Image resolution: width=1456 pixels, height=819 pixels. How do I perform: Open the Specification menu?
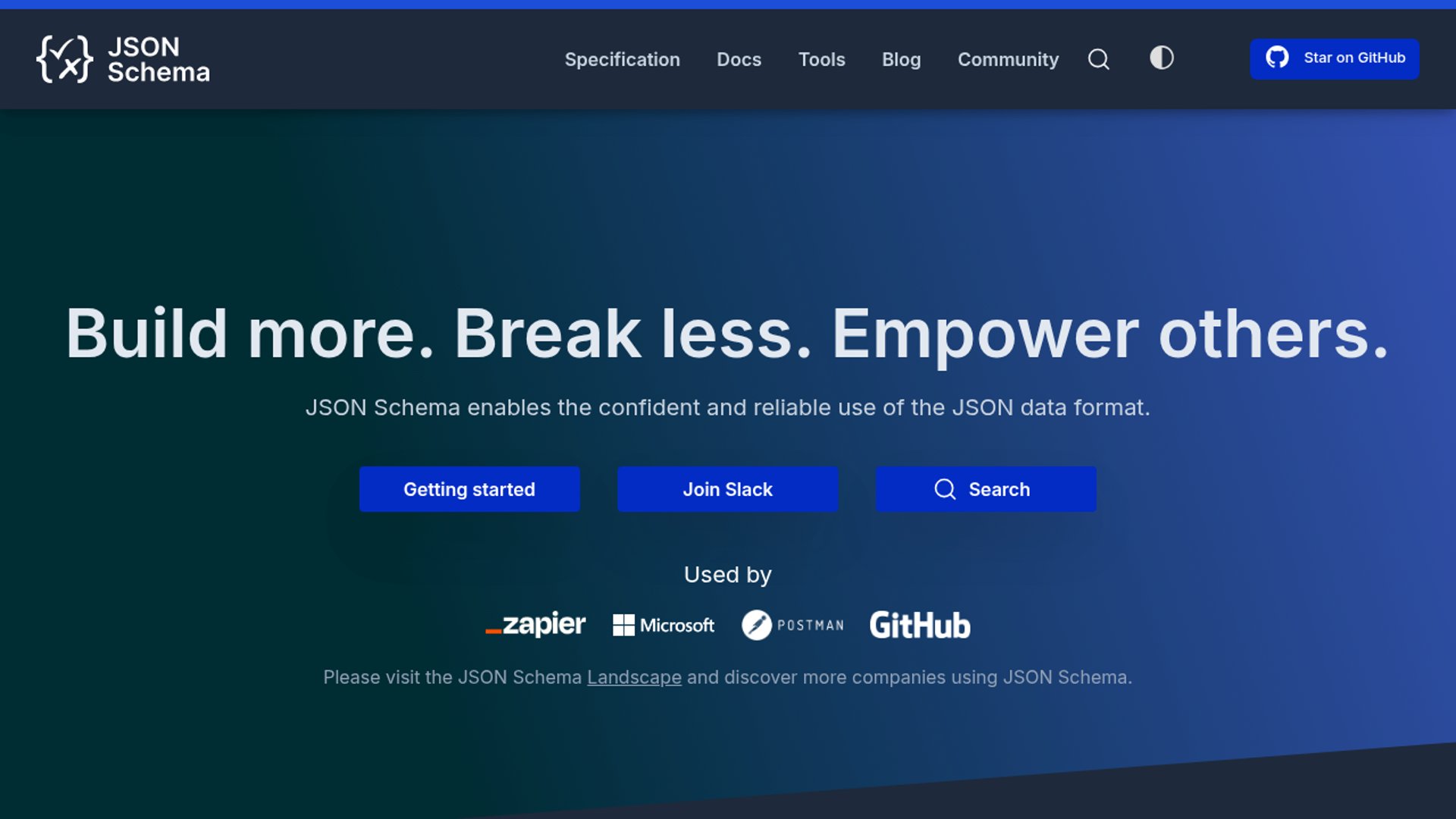pyautogui.click(x=623, y=59)
